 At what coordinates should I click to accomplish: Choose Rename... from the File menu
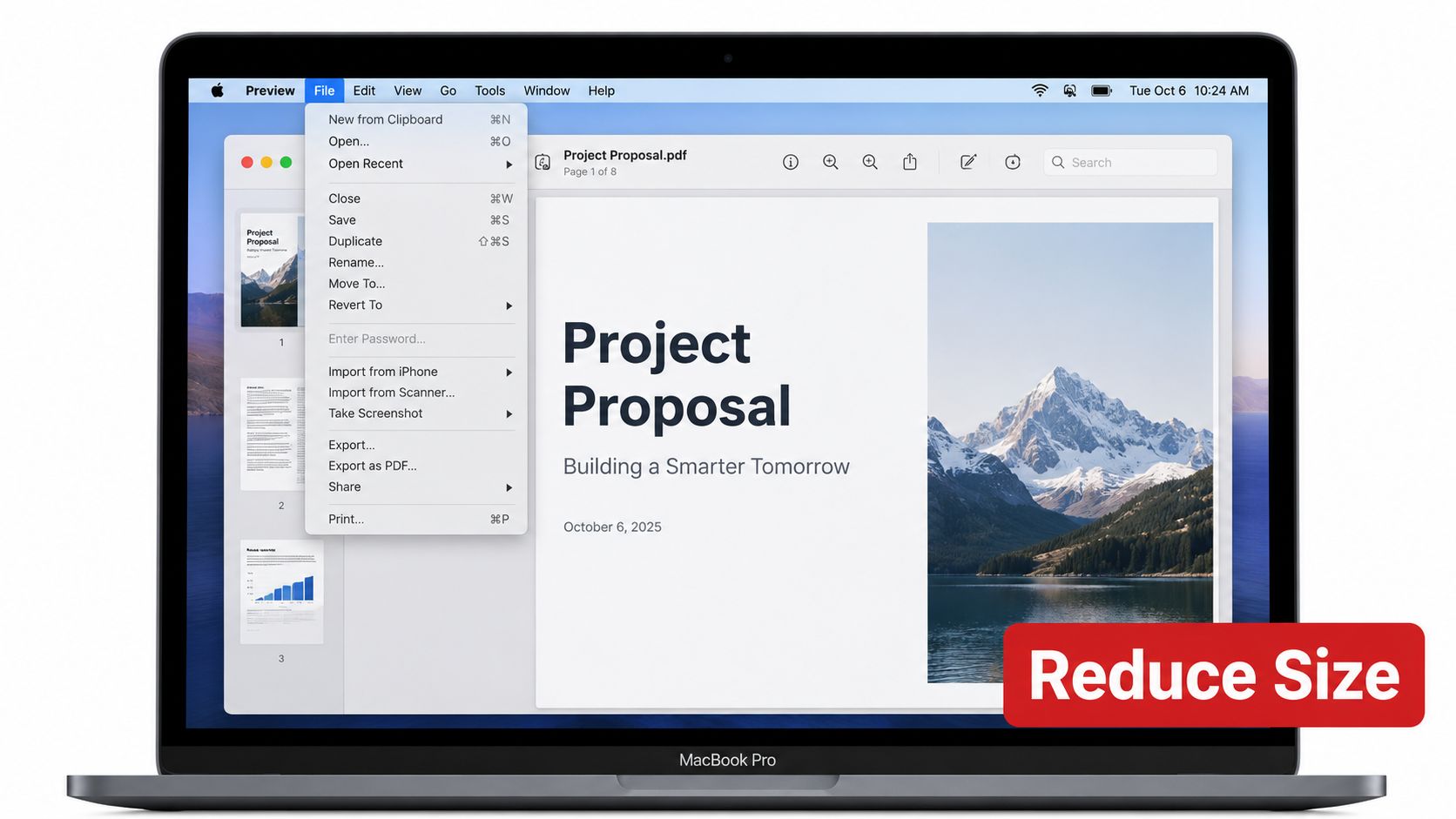(x=416, y=262)
